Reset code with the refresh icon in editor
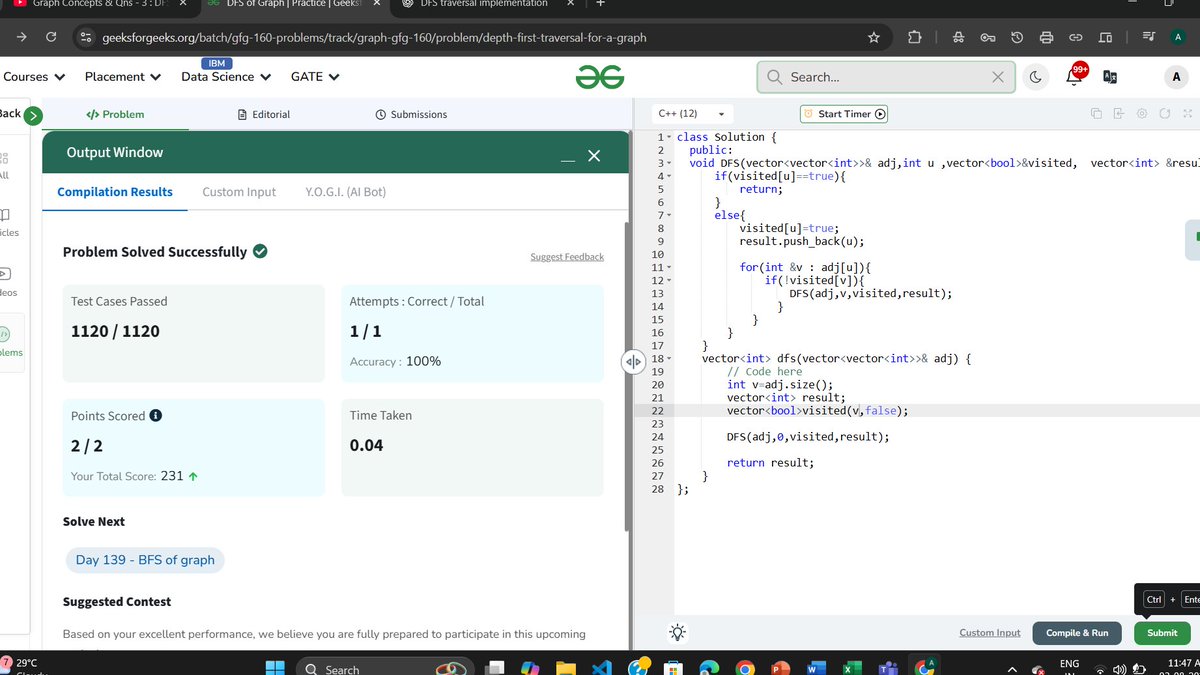This screenshot has width=1200, height=675. pos(1164,113)
